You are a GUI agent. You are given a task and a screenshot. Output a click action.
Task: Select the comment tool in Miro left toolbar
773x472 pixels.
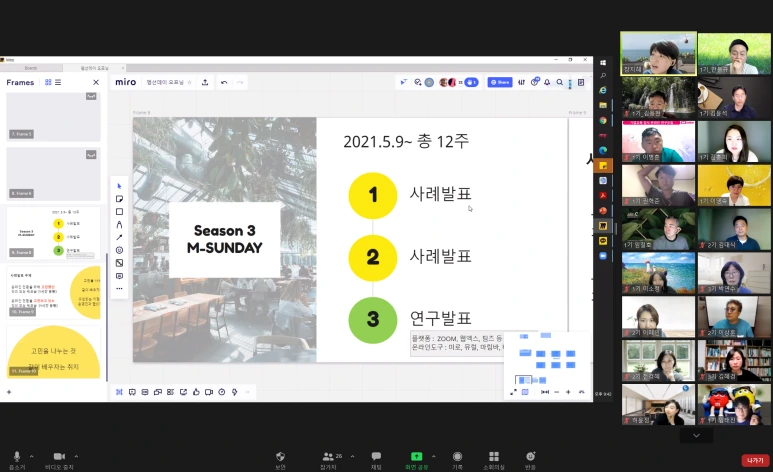click(x=119, y=276)
